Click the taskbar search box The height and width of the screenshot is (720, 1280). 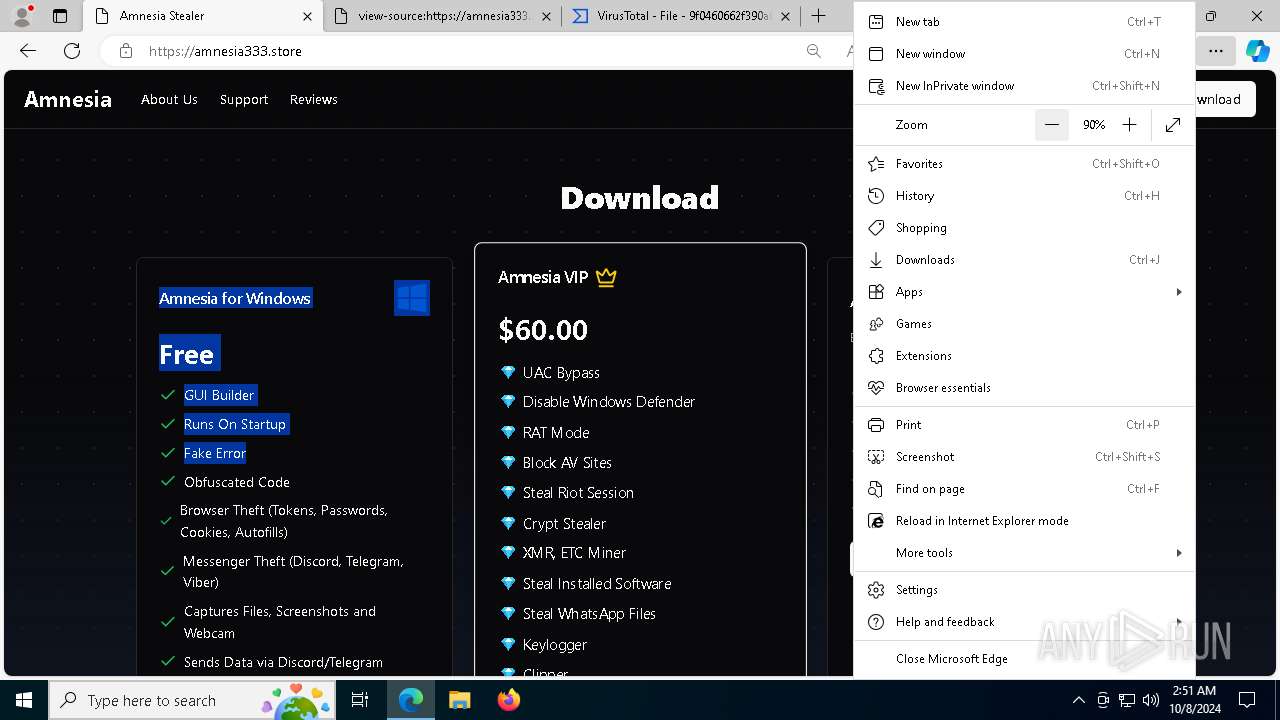(x=194, y=700)
